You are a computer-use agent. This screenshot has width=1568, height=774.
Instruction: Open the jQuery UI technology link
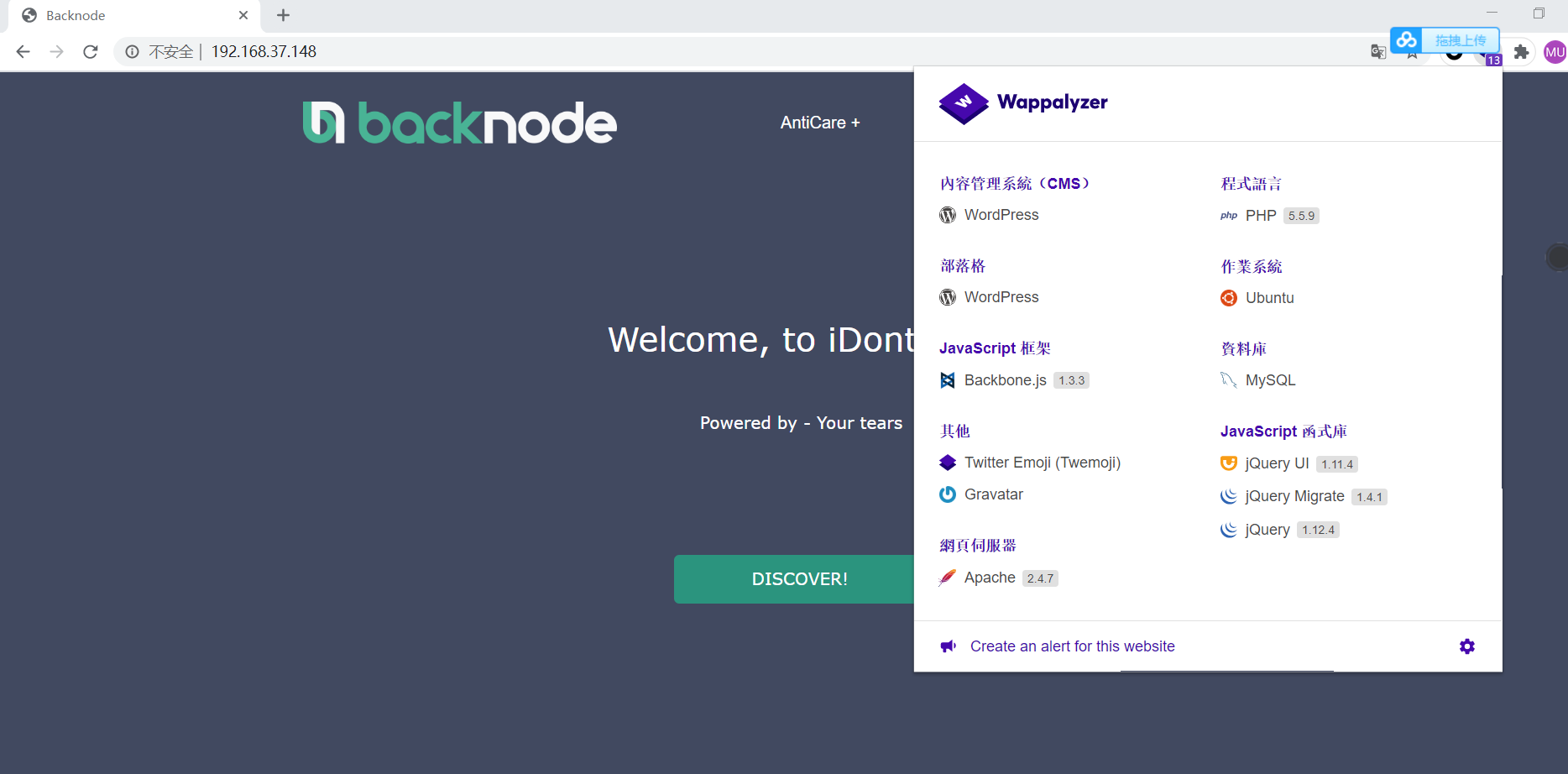click(x=1278, y=463)
